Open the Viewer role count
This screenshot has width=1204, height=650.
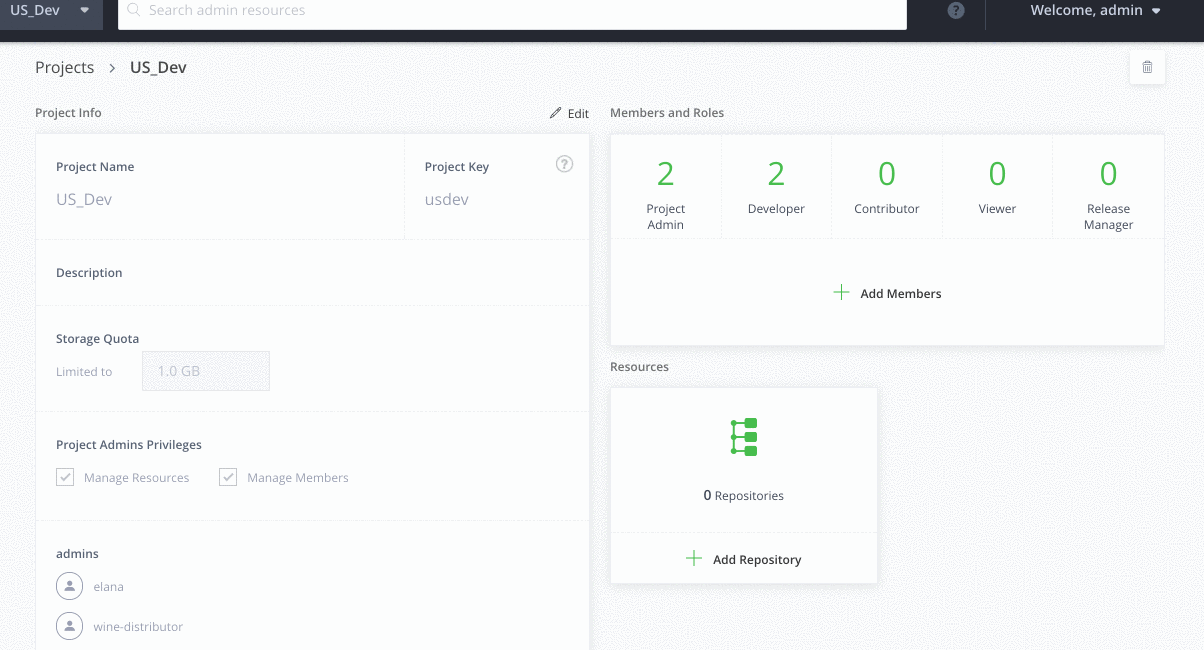[x=997, y=186]
